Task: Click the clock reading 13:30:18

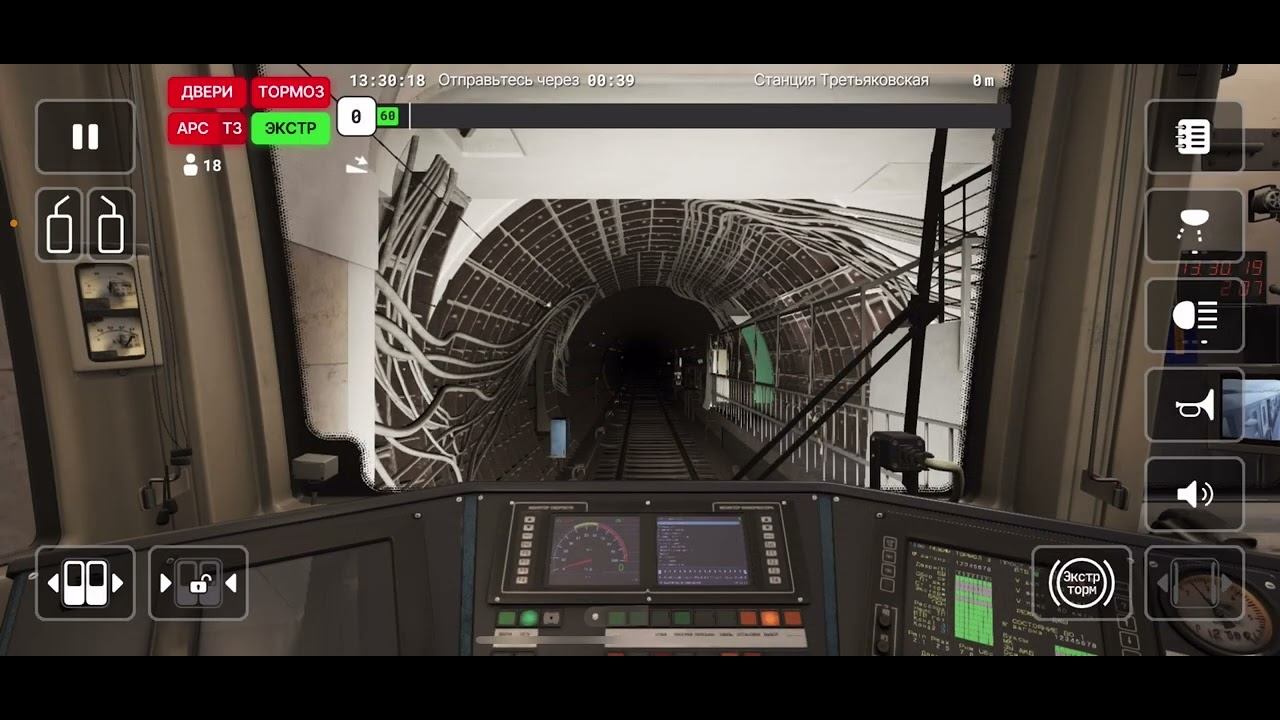Action: pos(387,80)
